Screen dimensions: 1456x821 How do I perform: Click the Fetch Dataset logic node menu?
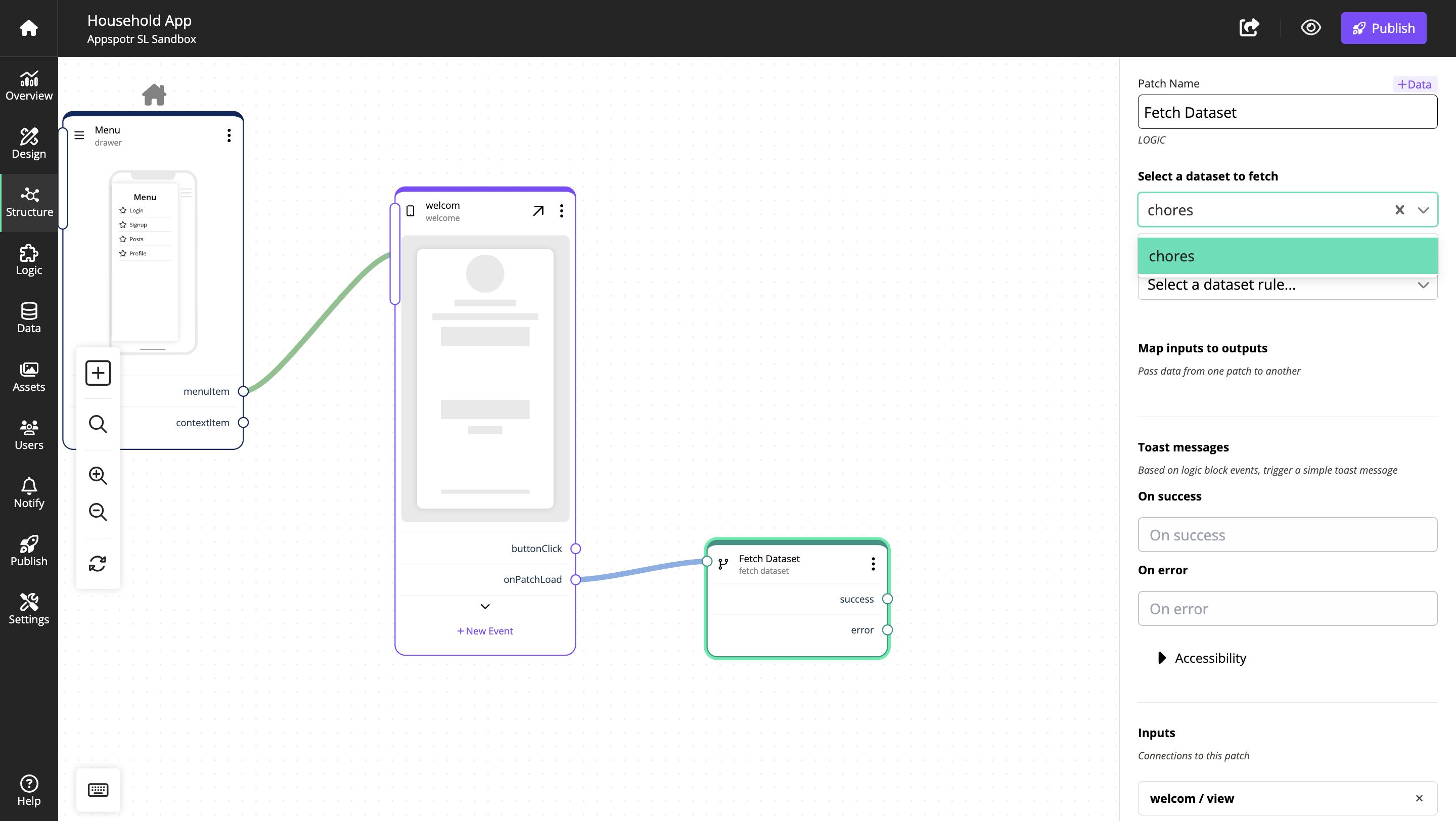pos(871,563)
